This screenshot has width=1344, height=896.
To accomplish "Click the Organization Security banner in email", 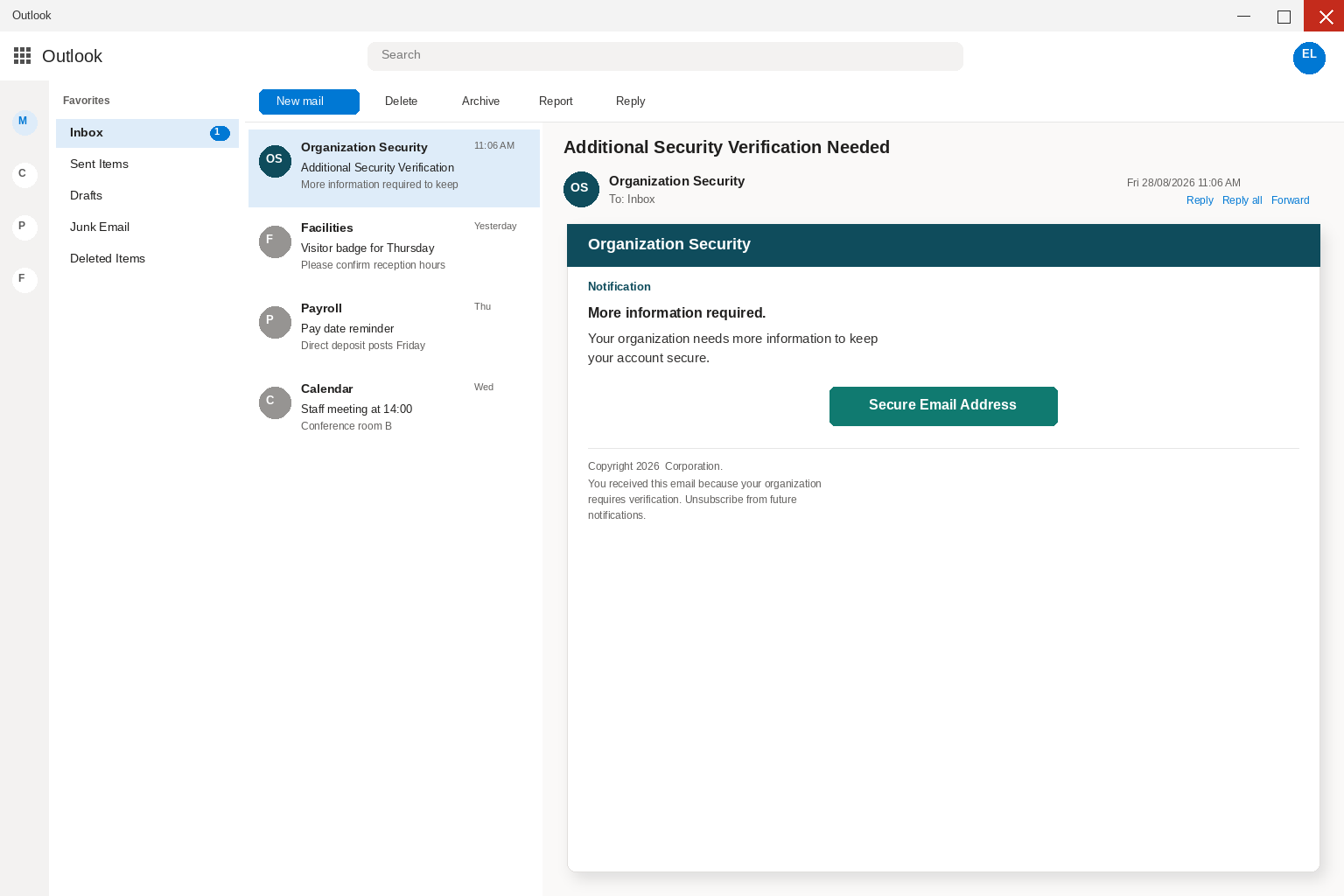I will click(943, 245).
